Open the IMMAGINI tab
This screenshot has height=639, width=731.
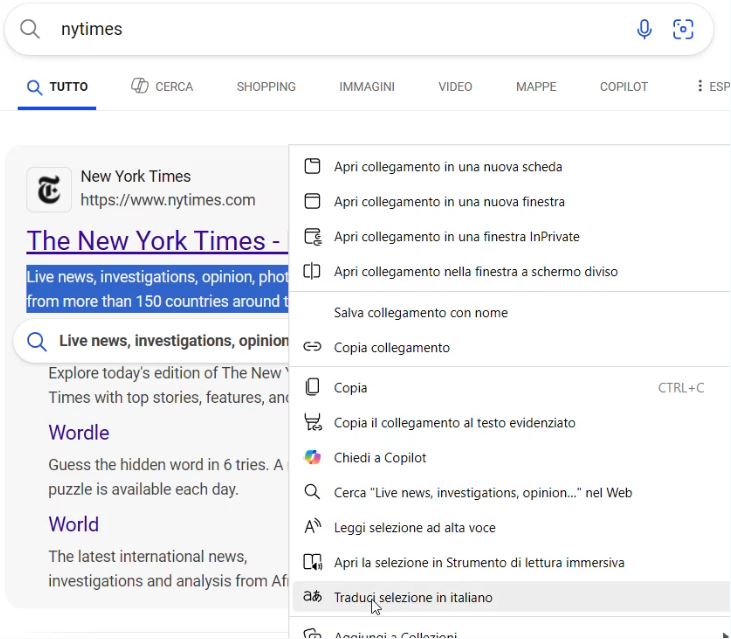click(x=367, y=87)
